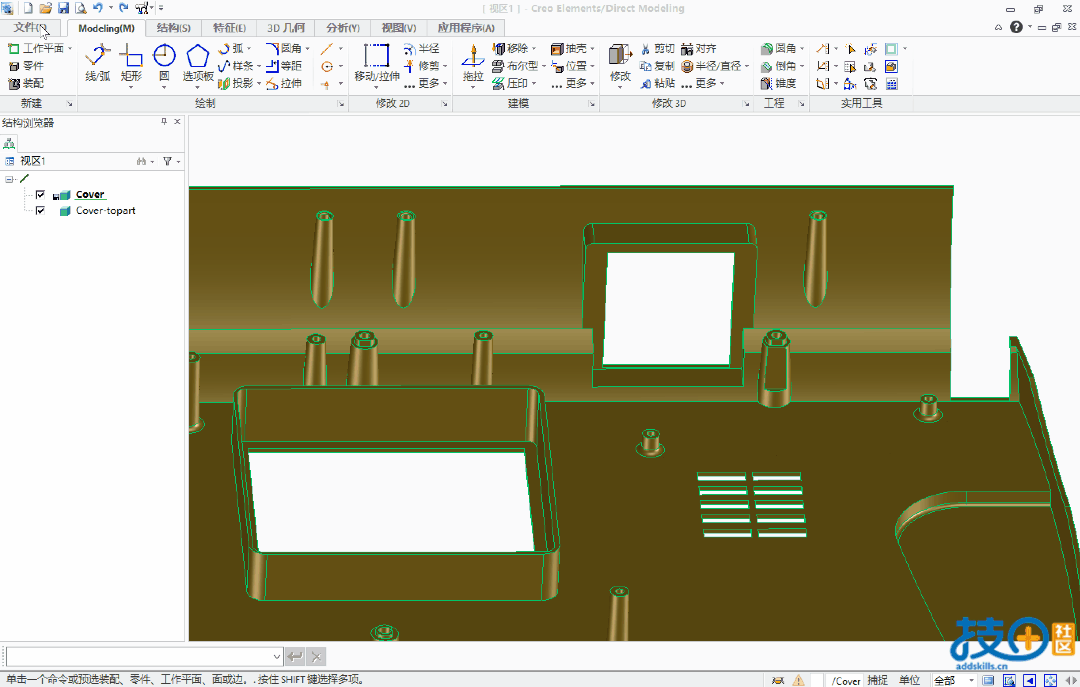
Task: Open the 工作平面 dropdown arrow
Action: 70,48
